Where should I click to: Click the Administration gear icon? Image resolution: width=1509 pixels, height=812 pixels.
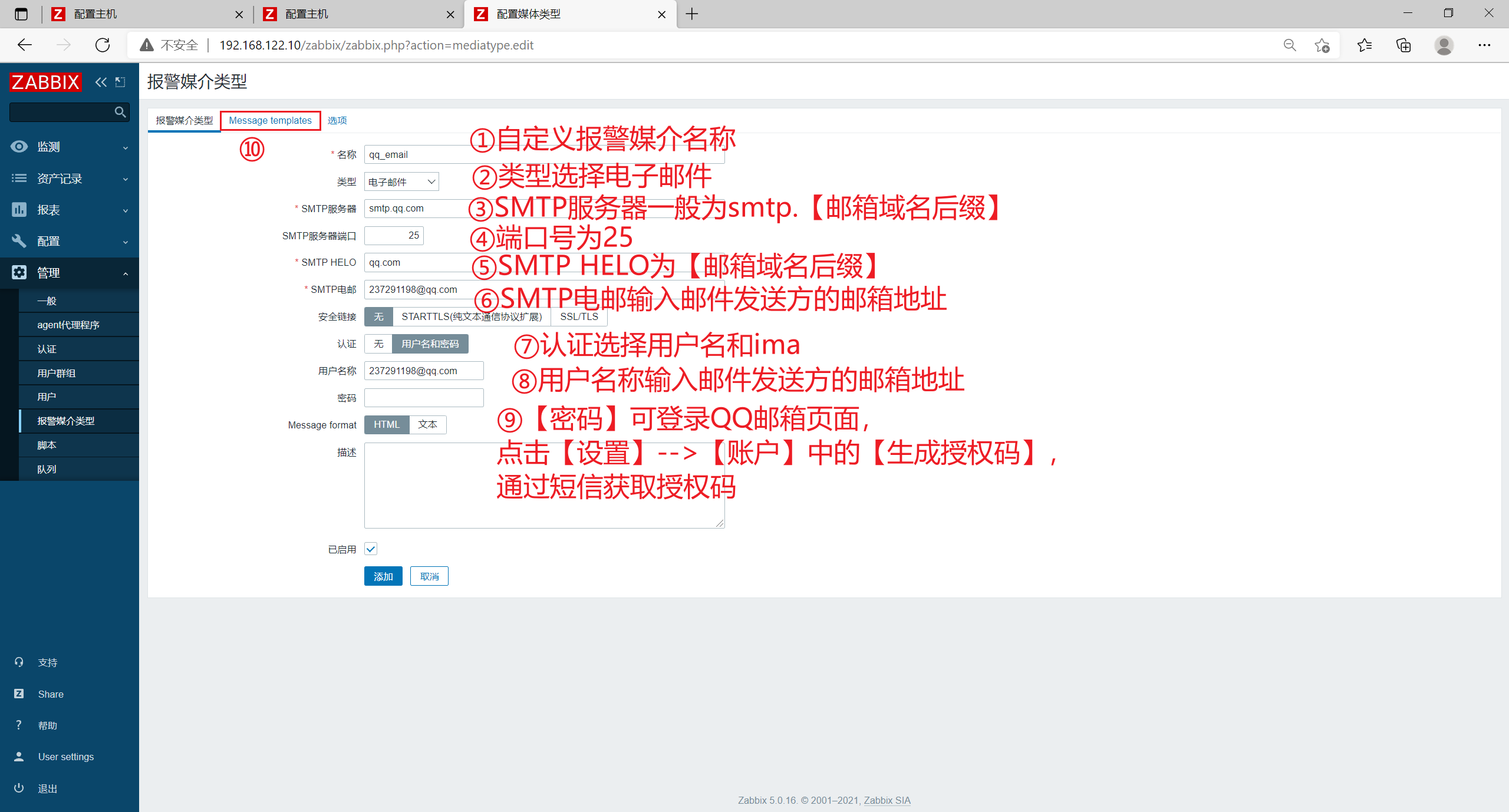(19, 272)
